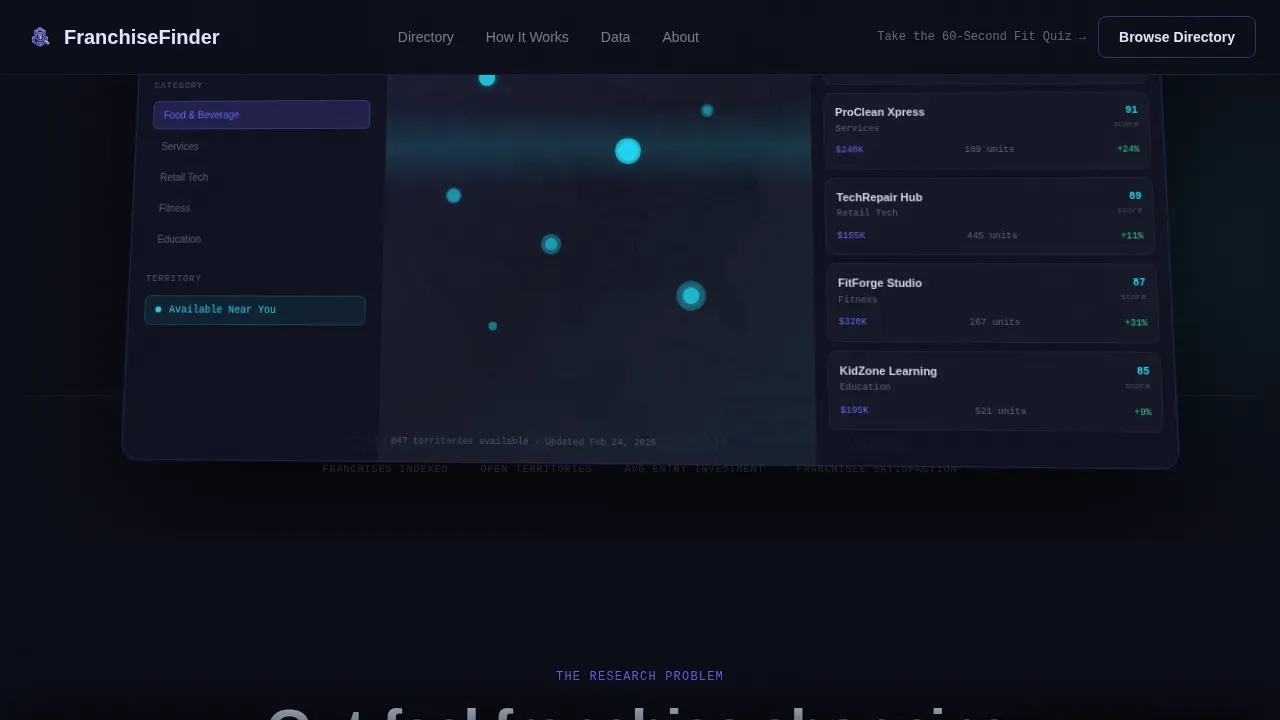Click the Browse Directory button
The height and width of the screenshot is (720, 1280).
coord(1177,37)
